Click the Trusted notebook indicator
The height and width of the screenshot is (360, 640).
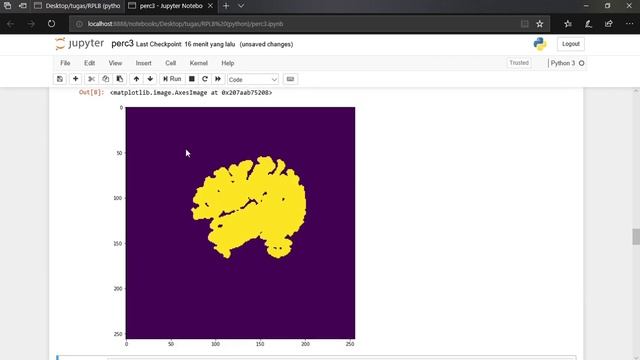519,63
